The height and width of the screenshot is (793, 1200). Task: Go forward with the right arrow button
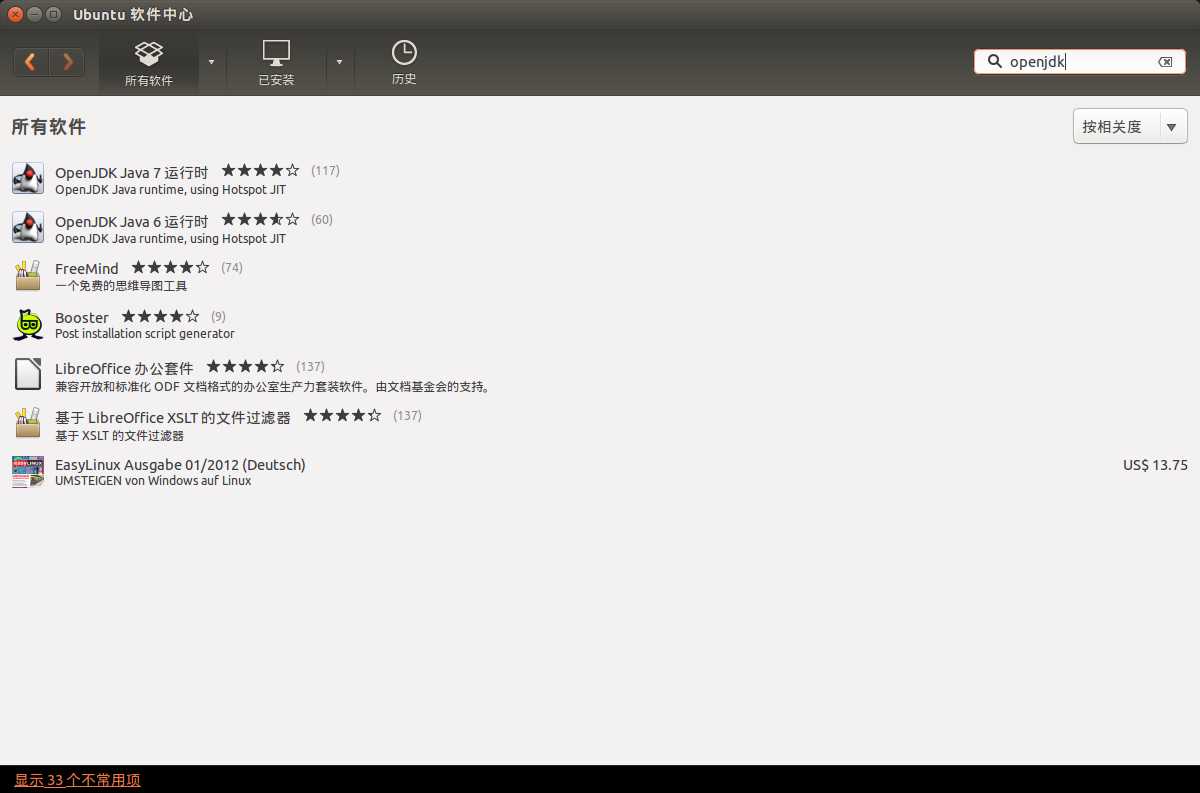tap(67, 62)
